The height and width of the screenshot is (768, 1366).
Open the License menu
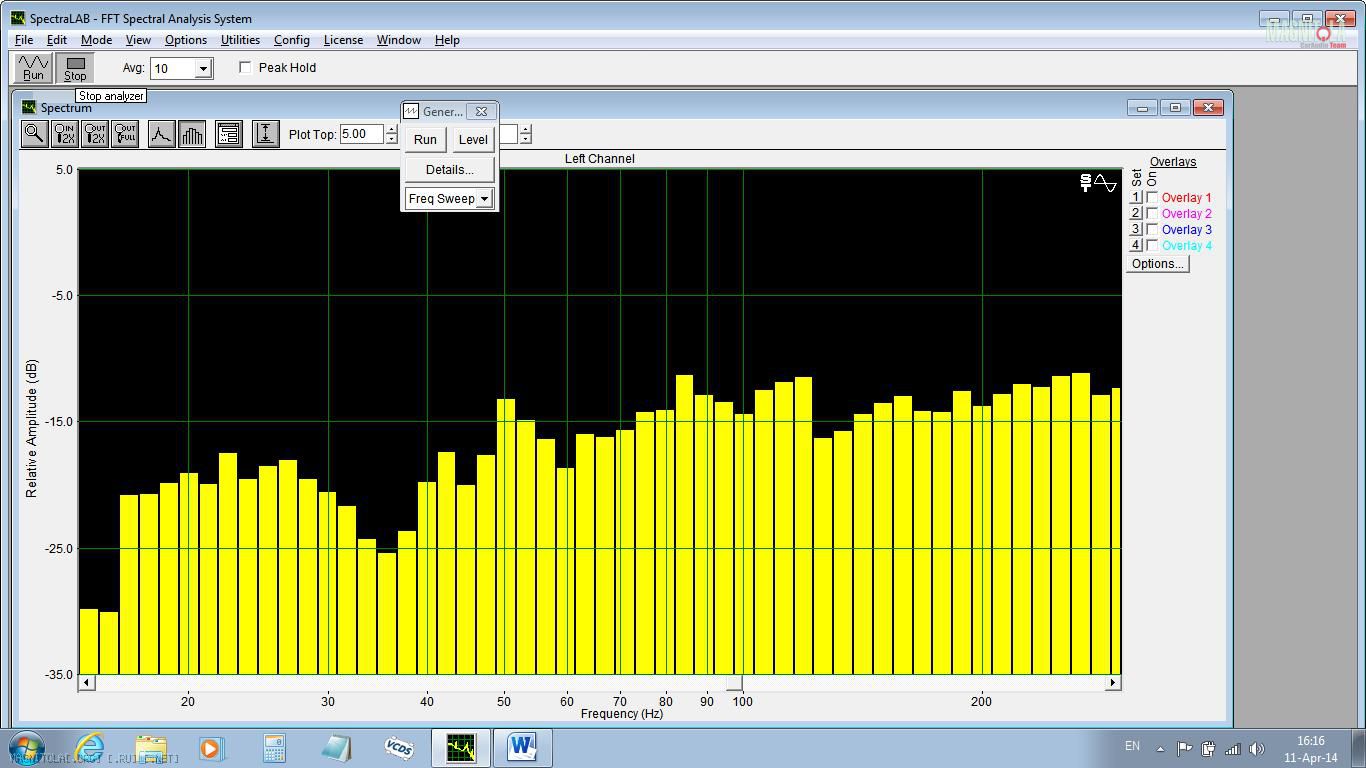(343, 40)
